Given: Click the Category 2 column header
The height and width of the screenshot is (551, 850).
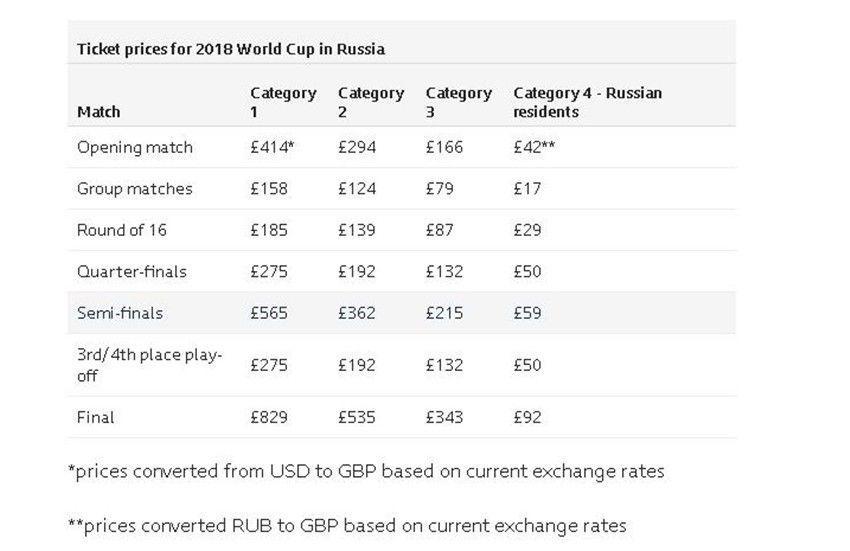Looking at the screenshot, I should tap(371, 102).
